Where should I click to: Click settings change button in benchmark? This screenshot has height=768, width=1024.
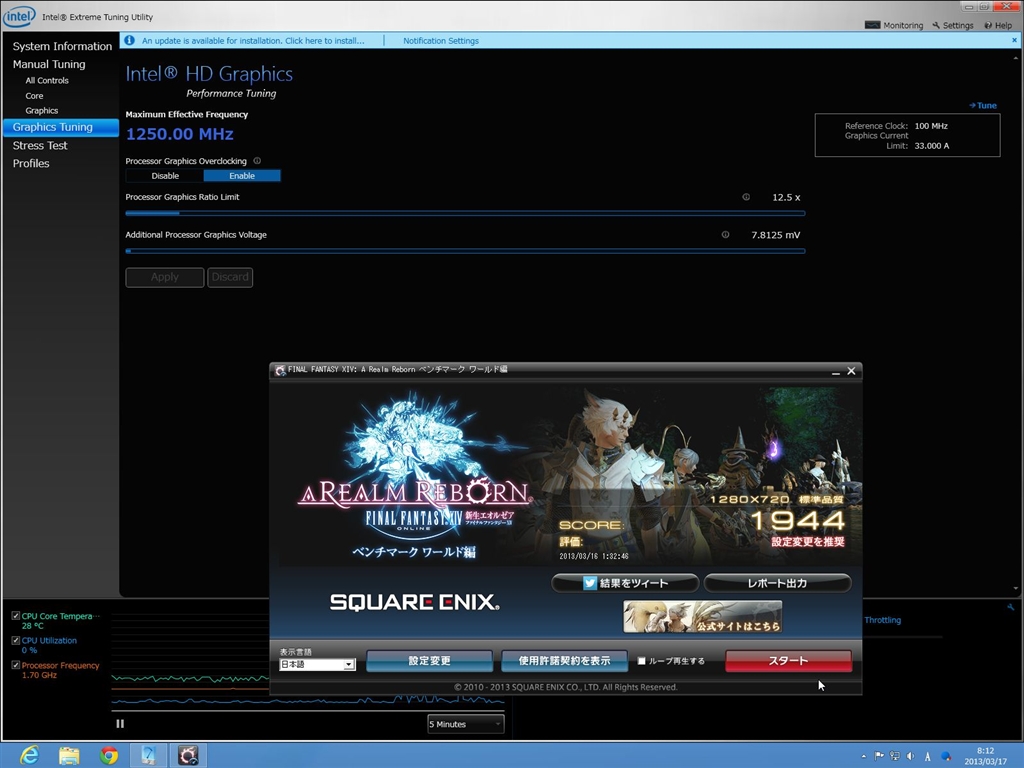tap(430, 661)
